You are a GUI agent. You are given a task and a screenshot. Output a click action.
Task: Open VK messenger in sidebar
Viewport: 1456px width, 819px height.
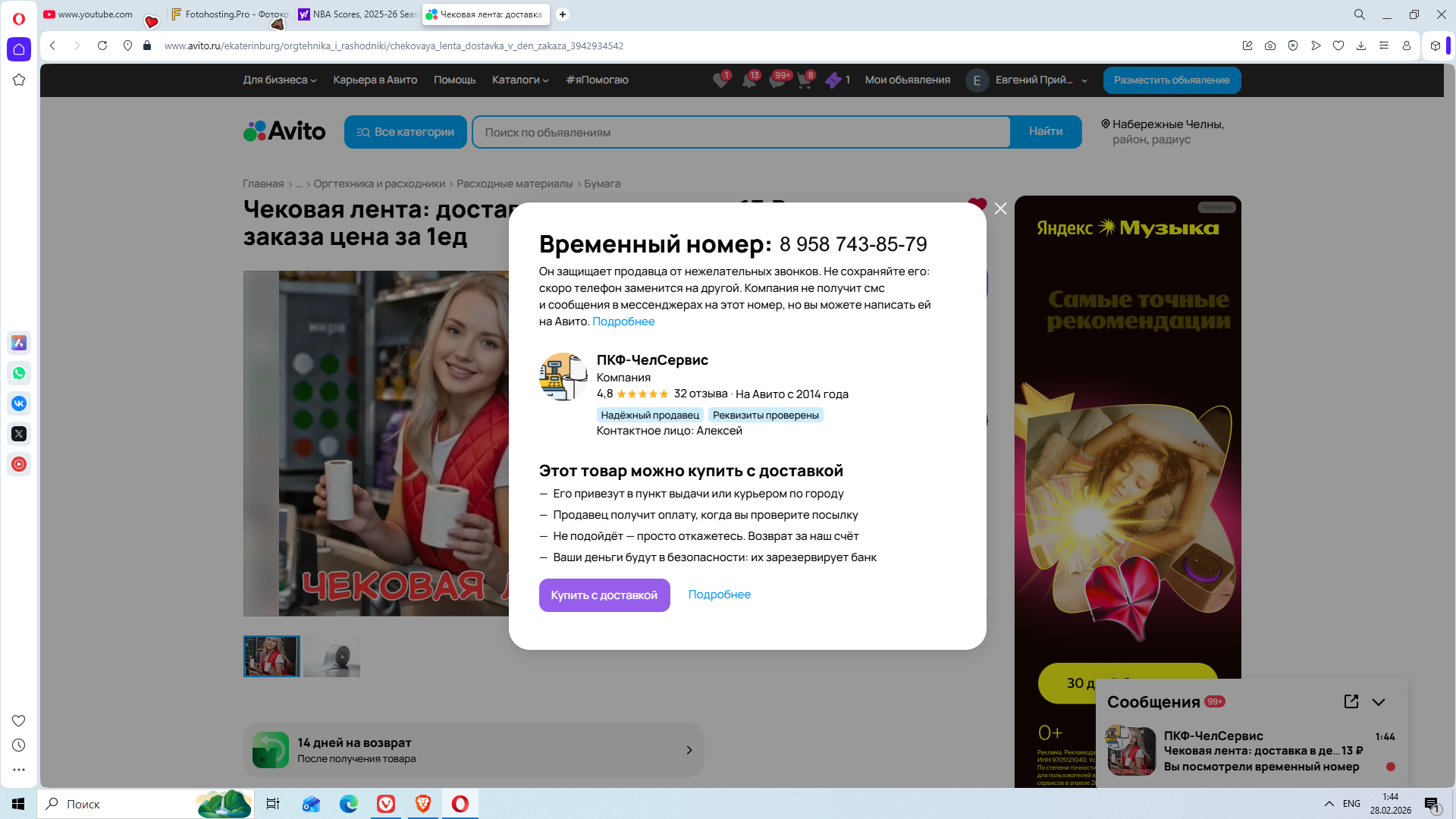pyautogui.click(x=19, y=403)
